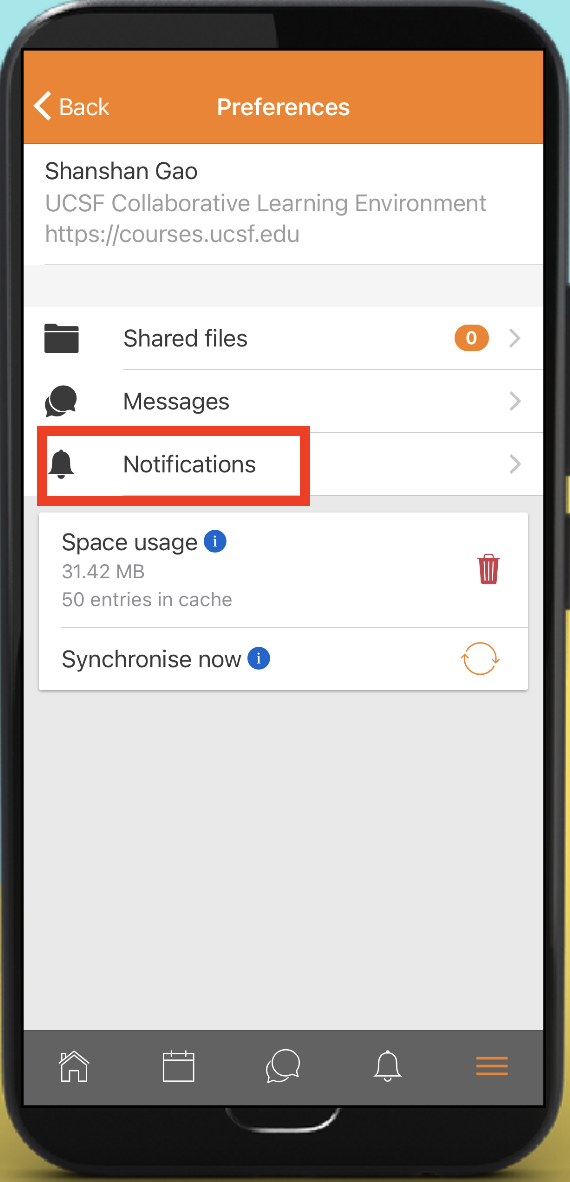Go Back from Preferences
This screenshot has width=570, height=1182.
click(72, 106)
